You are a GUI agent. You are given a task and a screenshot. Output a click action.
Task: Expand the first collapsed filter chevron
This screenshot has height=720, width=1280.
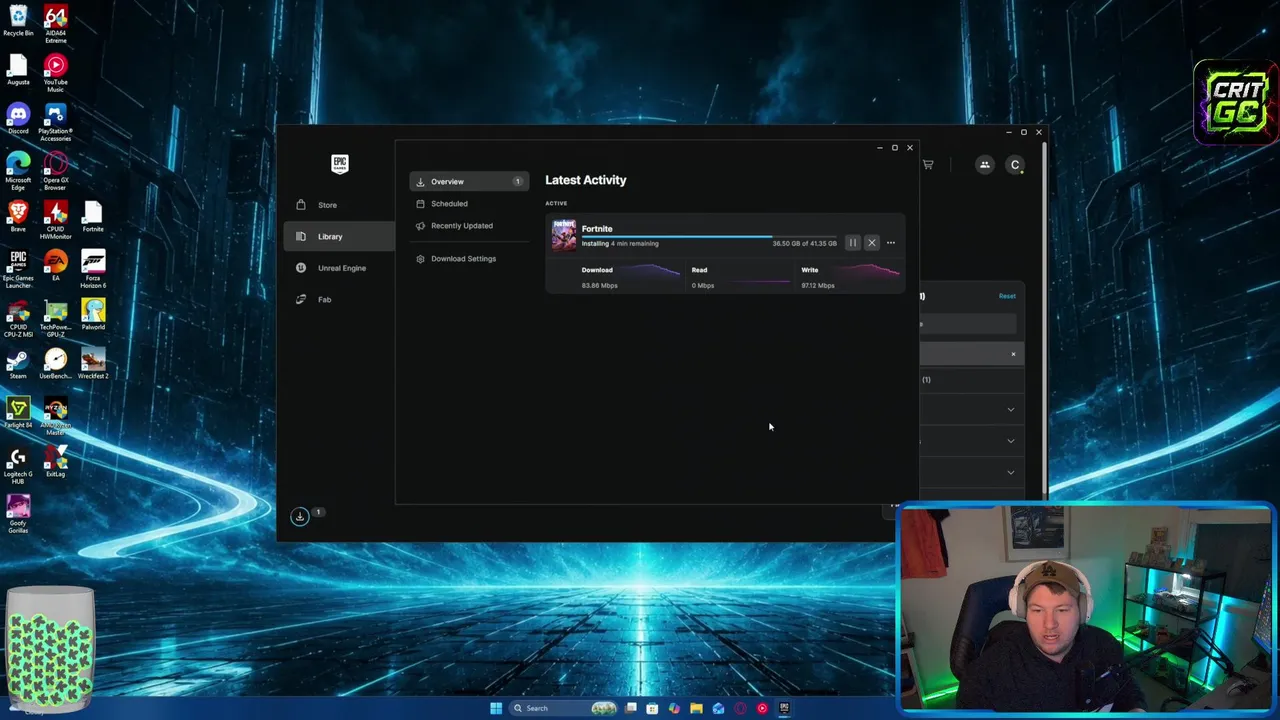click(x=1011, y=410)
